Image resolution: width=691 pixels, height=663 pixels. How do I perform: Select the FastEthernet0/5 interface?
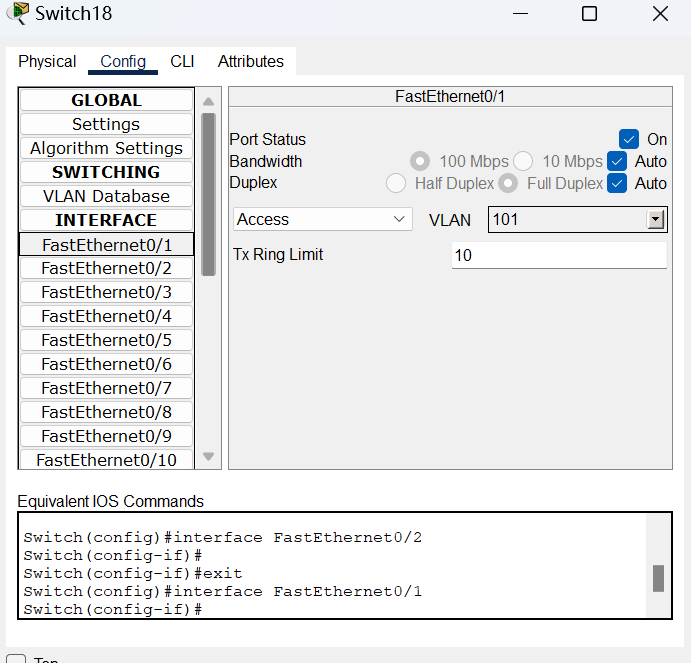106,340
